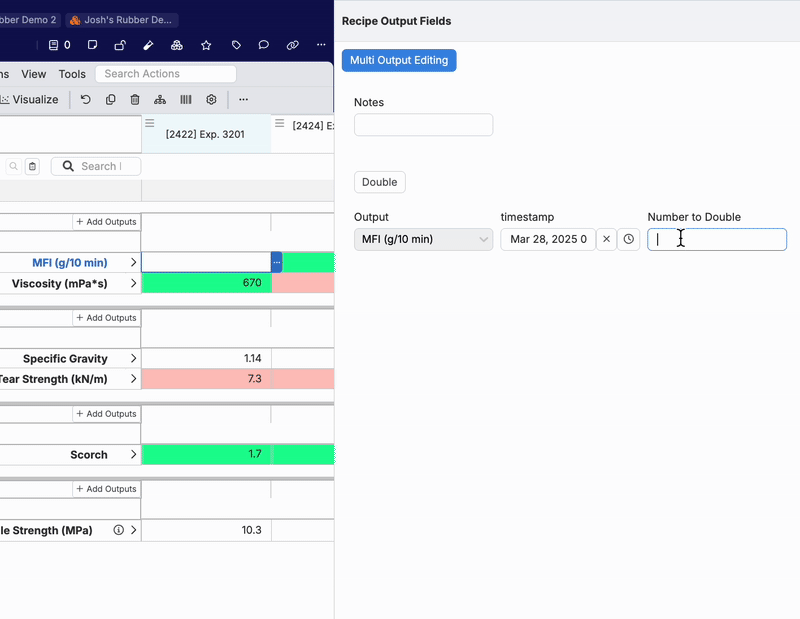Click small magnifier icon beside search

(x=14, y=166)
